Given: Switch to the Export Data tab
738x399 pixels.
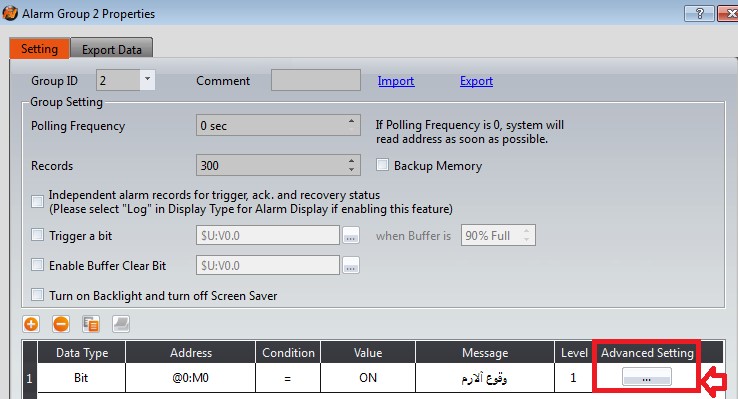Looking at the screenshot, I should coord(112,49).
